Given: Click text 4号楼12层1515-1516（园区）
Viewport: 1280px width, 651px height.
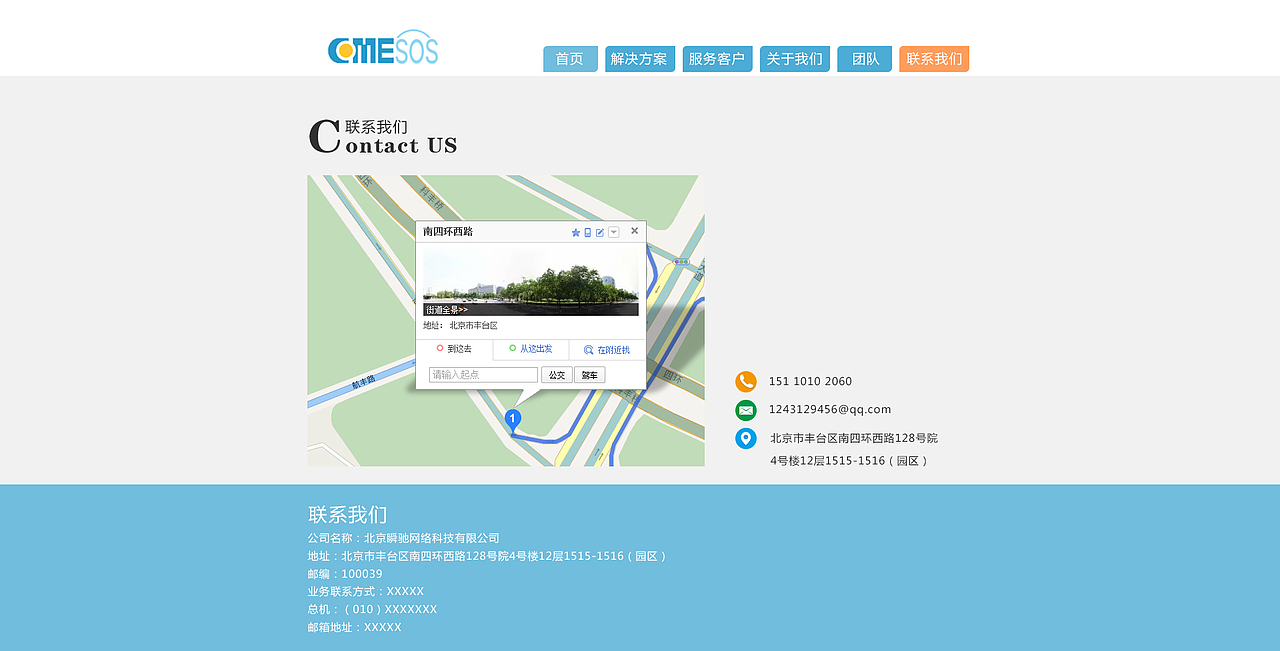Looking at the screenshot, I should tap(851, 461).
